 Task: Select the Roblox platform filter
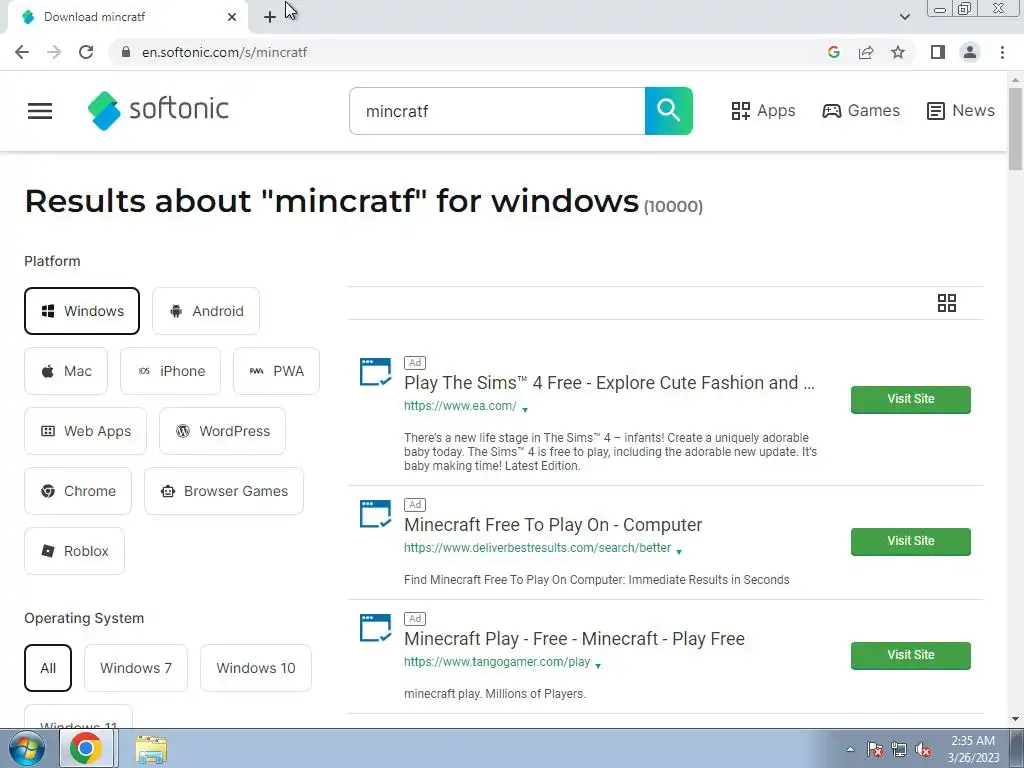(74, 551)
